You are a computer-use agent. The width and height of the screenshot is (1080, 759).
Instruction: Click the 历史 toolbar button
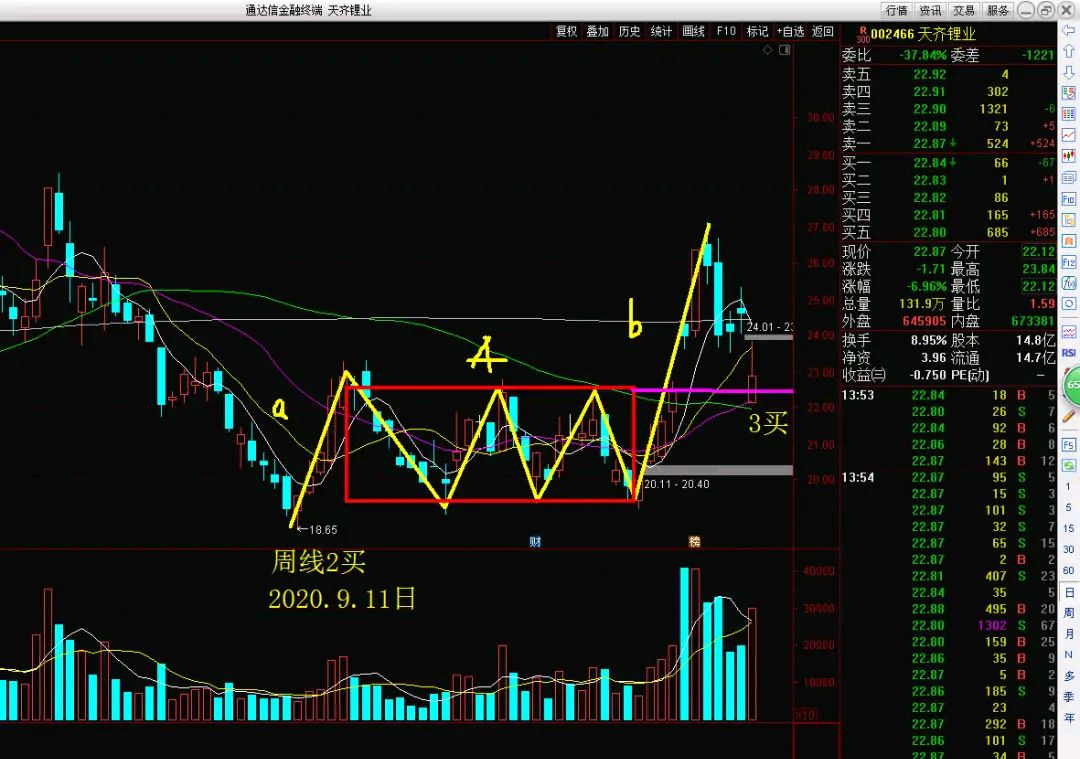tap(629, 32)
